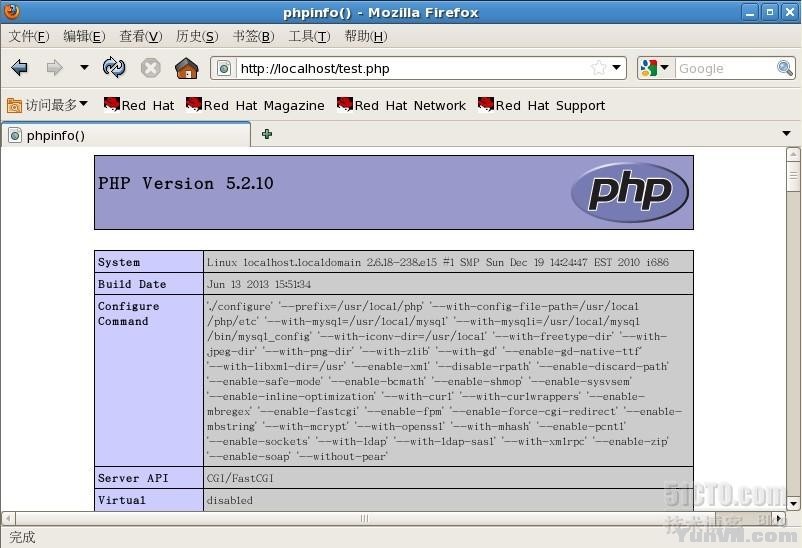Minimize the Firefox window
This screenshot has height=548, width=802.
pyautogui.click(x=750, y=12)
